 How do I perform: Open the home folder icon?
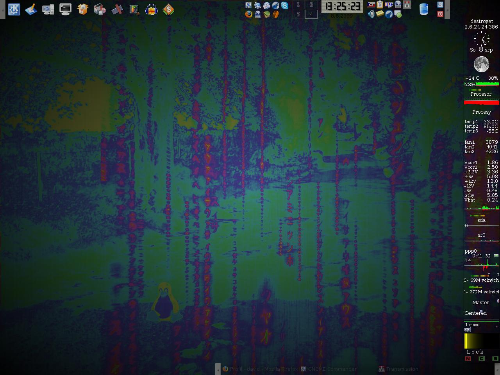[x=82, y=9]
